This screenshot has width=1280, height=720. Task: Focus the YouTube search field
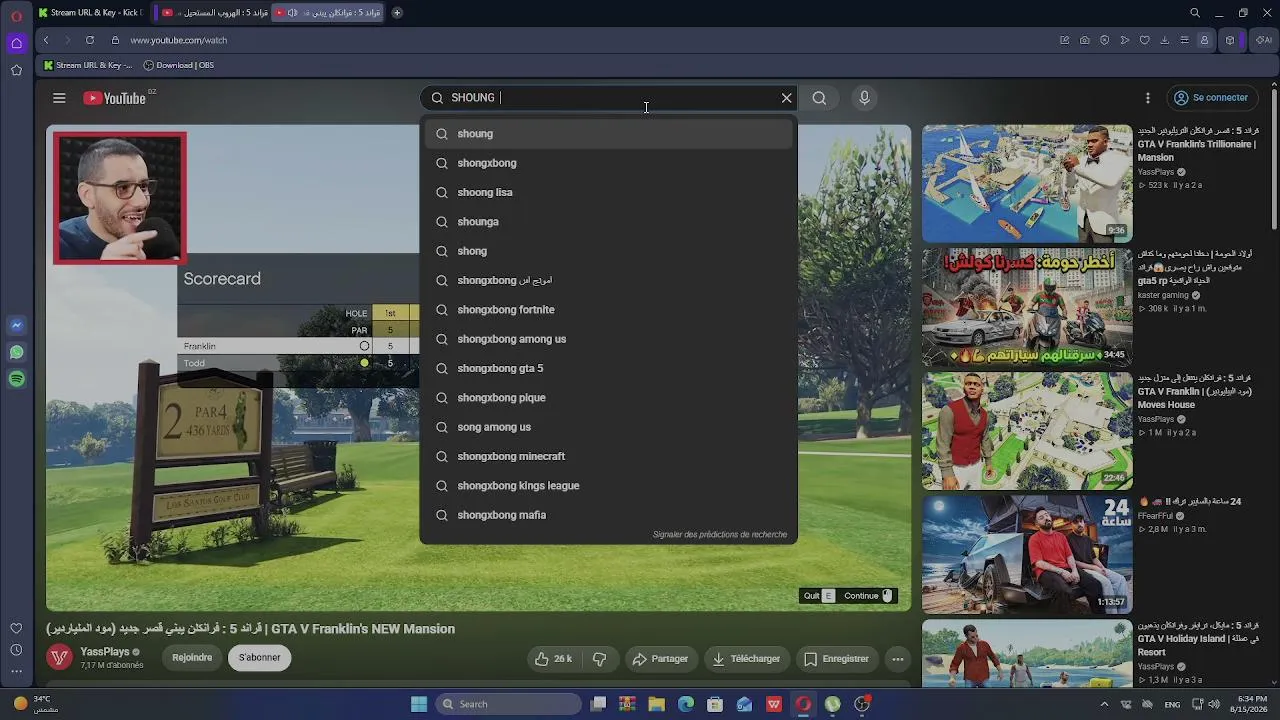pyautogui.click(x=607, y=98)
